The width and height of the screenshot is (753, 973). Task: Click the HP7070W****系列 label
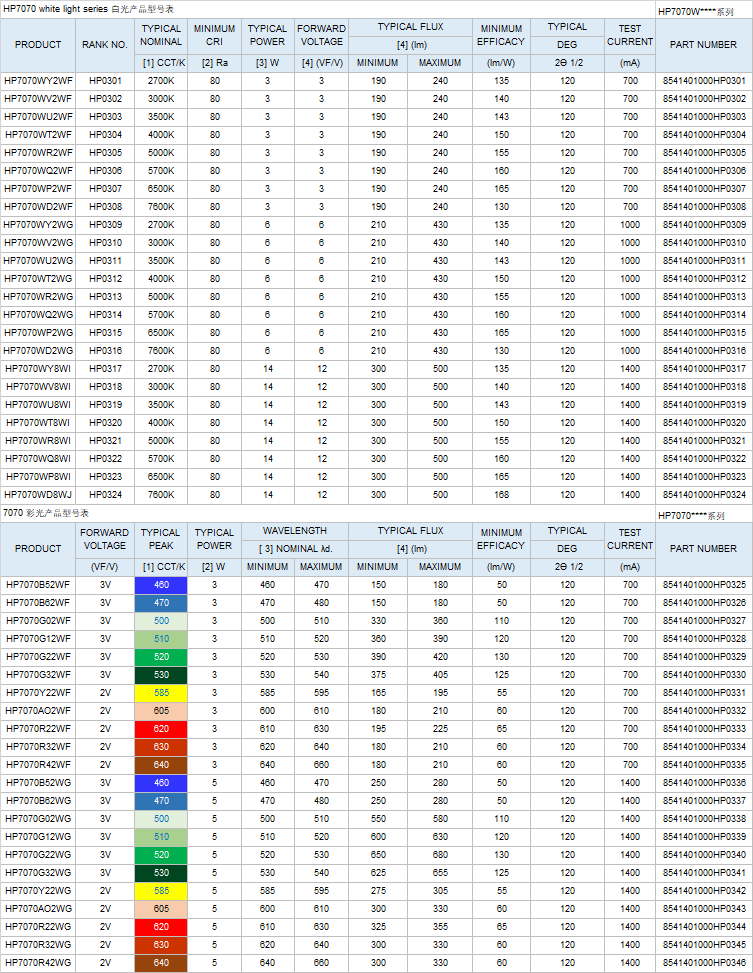coord(695,12)
